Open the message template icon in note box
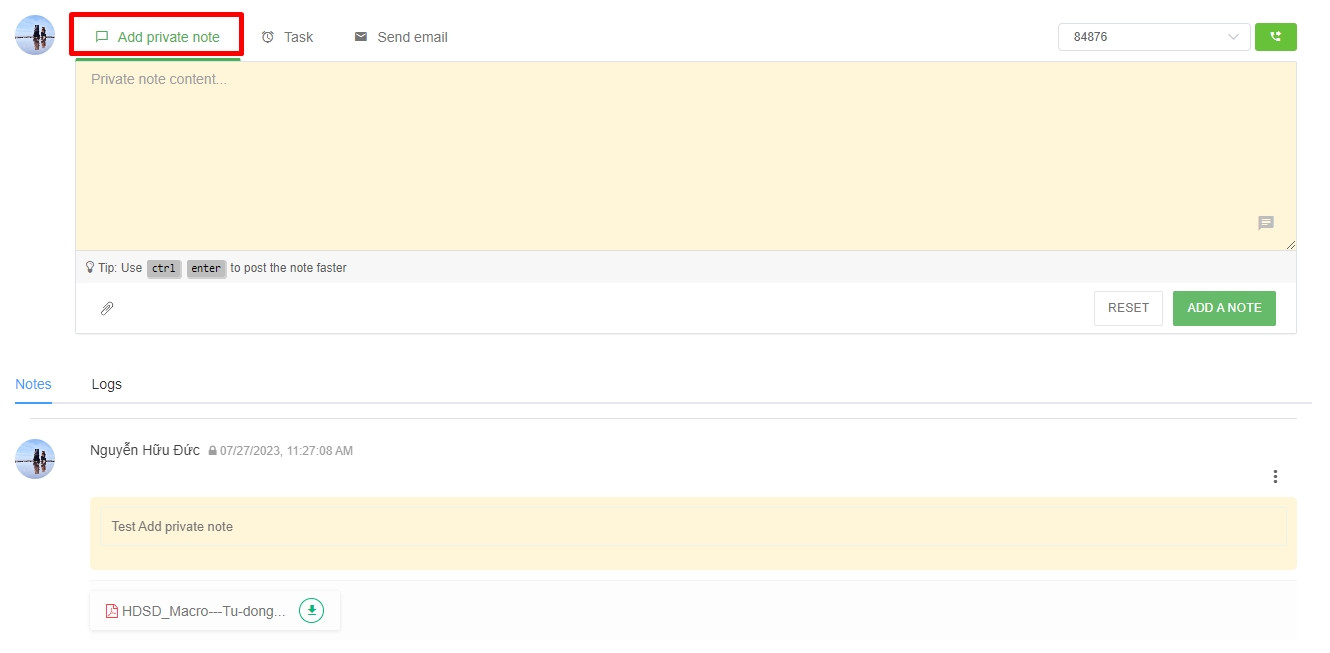Screen dimensions: 1330x653 click(1265, 223)
